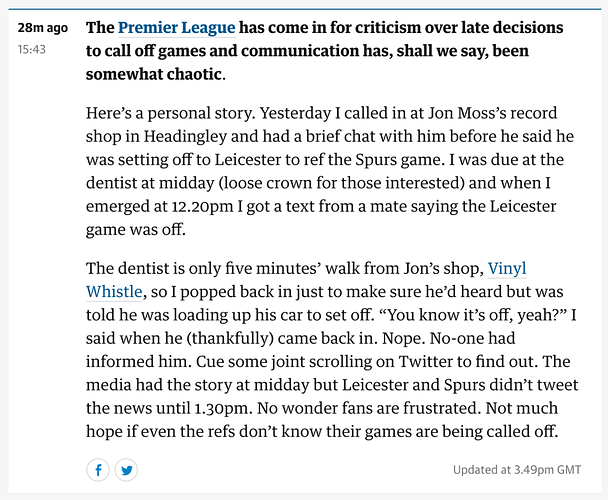Click the "Updated at 3.49pm GMT" note
The image size is (608, 500).
(x=516, y=470)
